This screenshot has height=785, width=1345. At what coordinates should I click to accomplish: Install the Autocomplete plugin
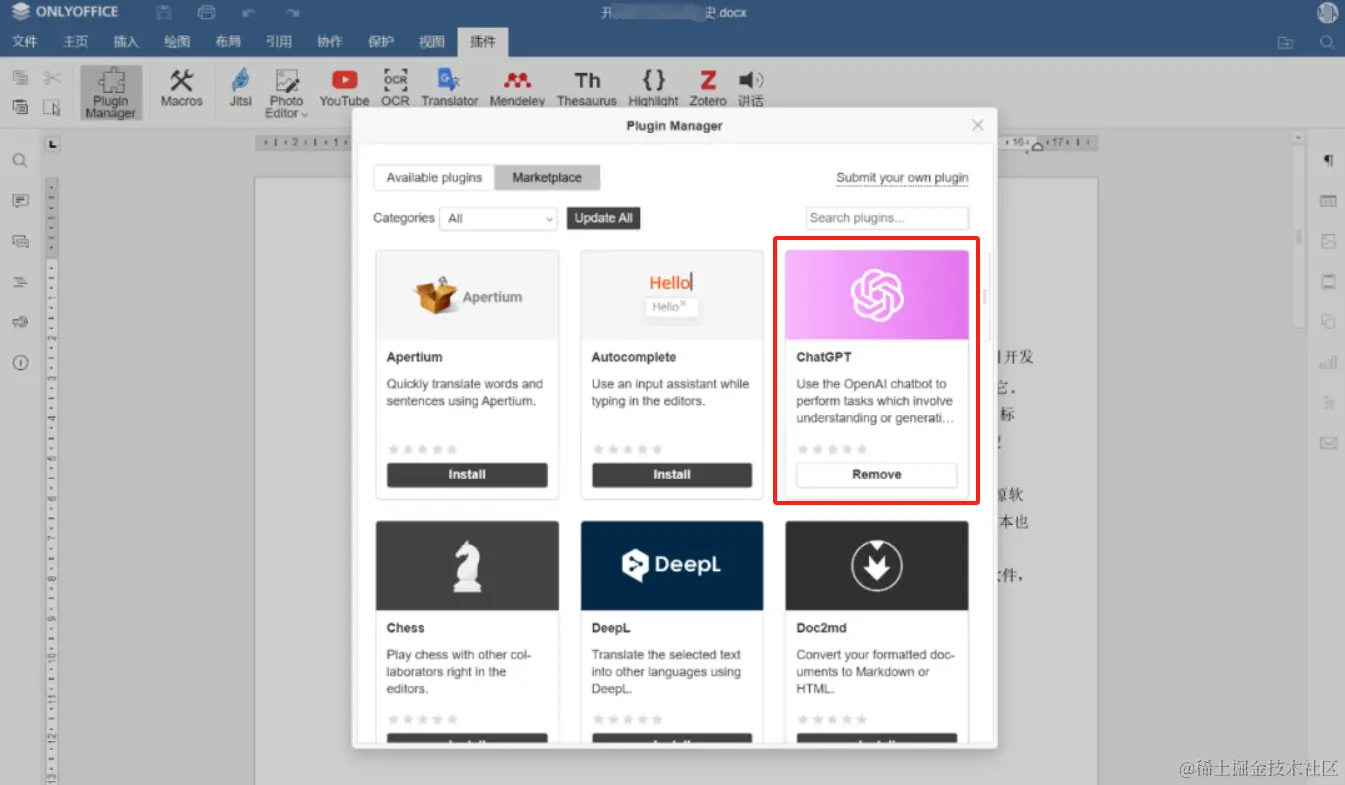tap(672, 475)
